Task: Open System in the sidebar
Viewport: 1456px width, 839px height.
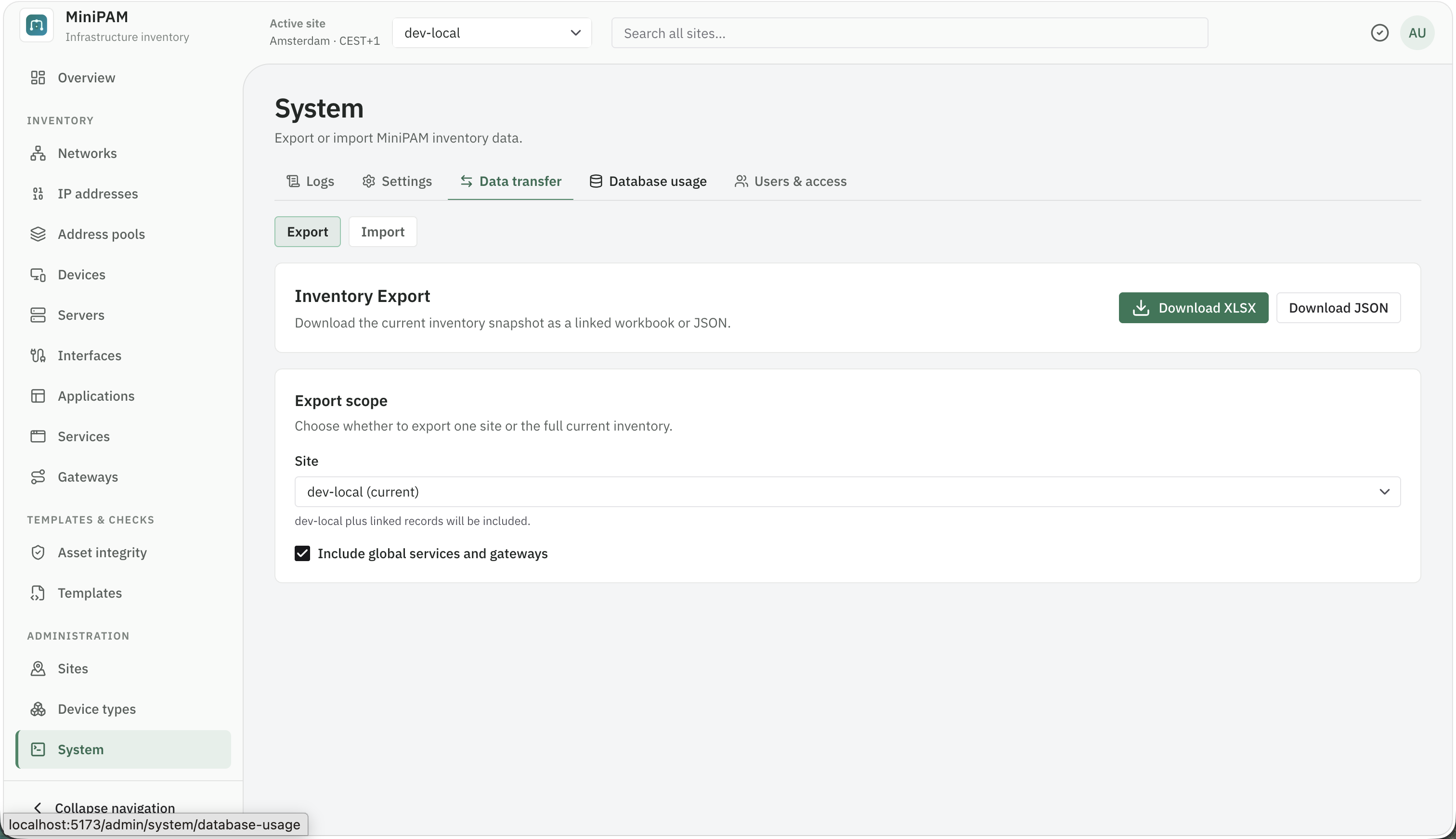Action: (123, 749)
